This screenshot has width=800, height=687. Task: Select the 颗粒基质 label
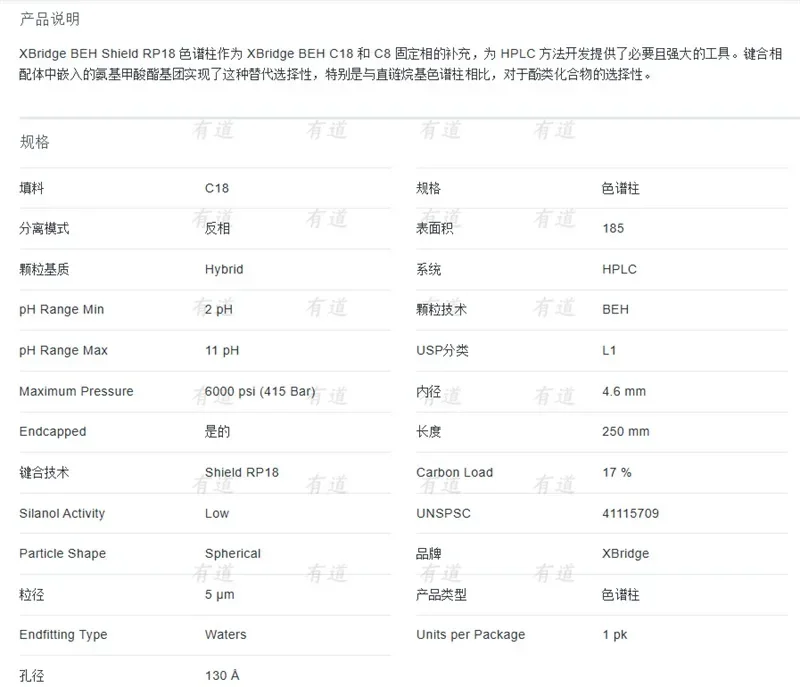[x=44, y=269]
